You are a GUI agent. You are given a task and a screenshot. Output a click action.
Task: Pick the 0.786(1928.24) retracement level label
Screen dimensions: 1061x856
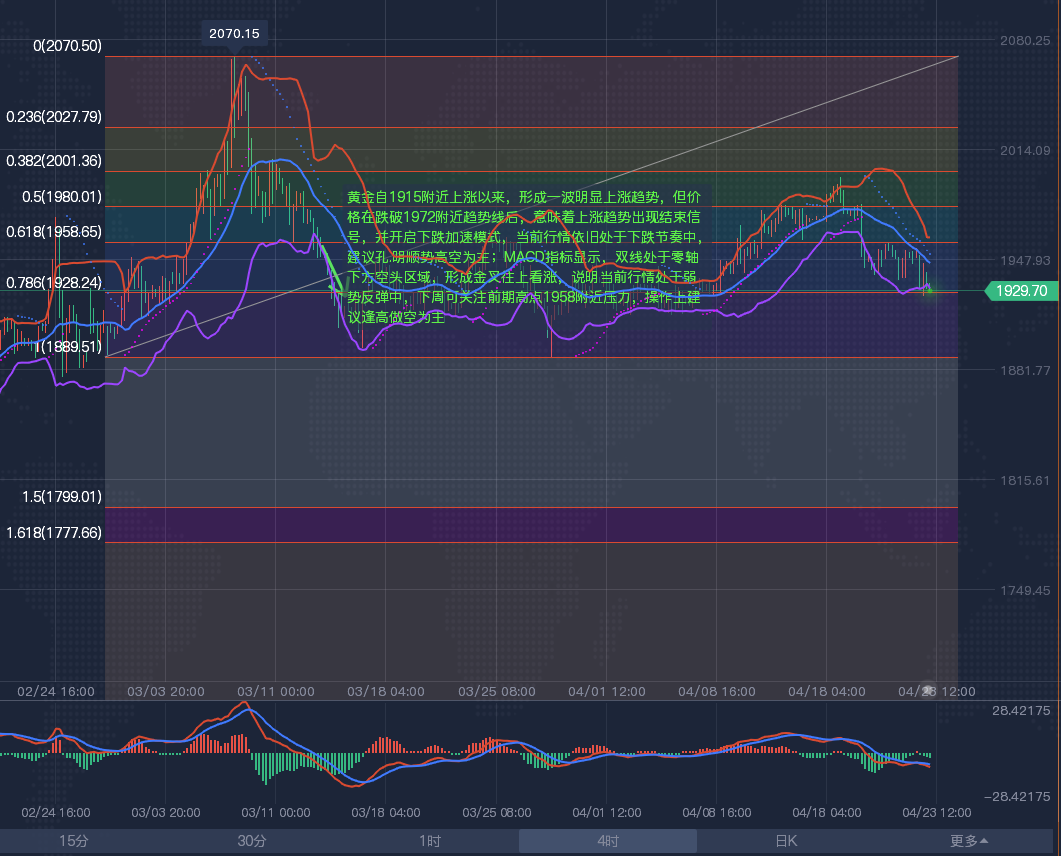(54, 283)
